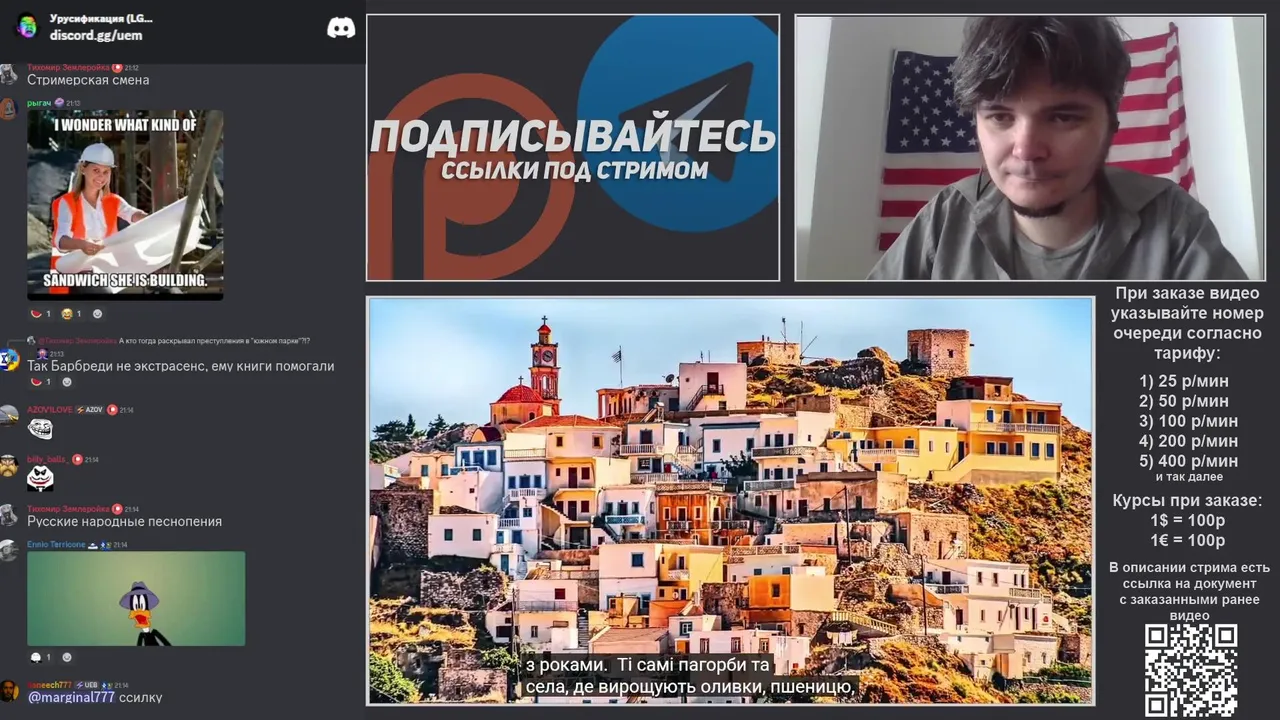The image size is (1280, 720).
Task: Open the avatar beside the Ennio Terricone message
Action: point(9,551)
